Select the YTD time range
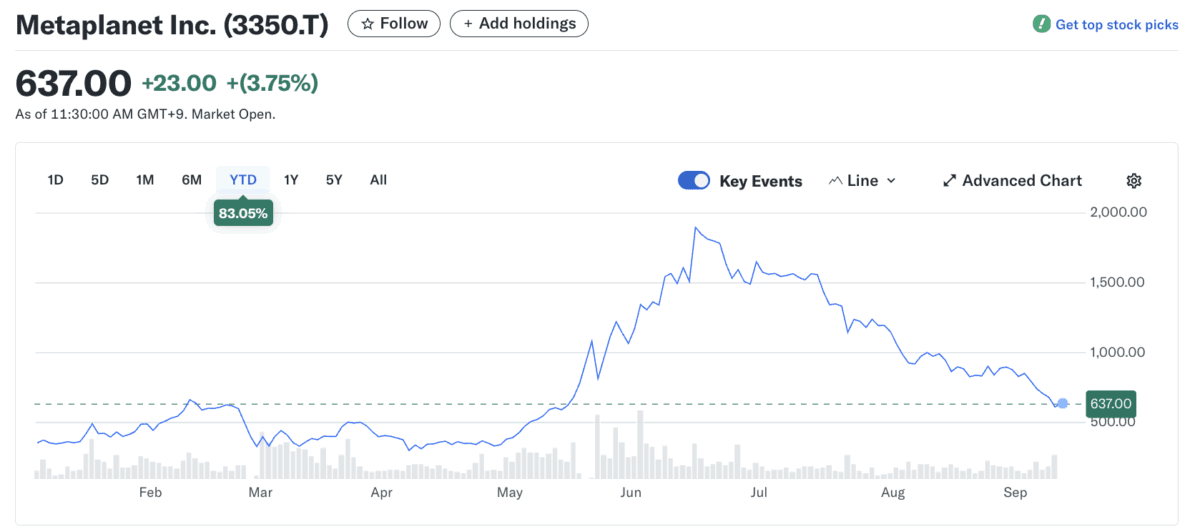The image size is (1200, 532). click(x=243, y=180)
